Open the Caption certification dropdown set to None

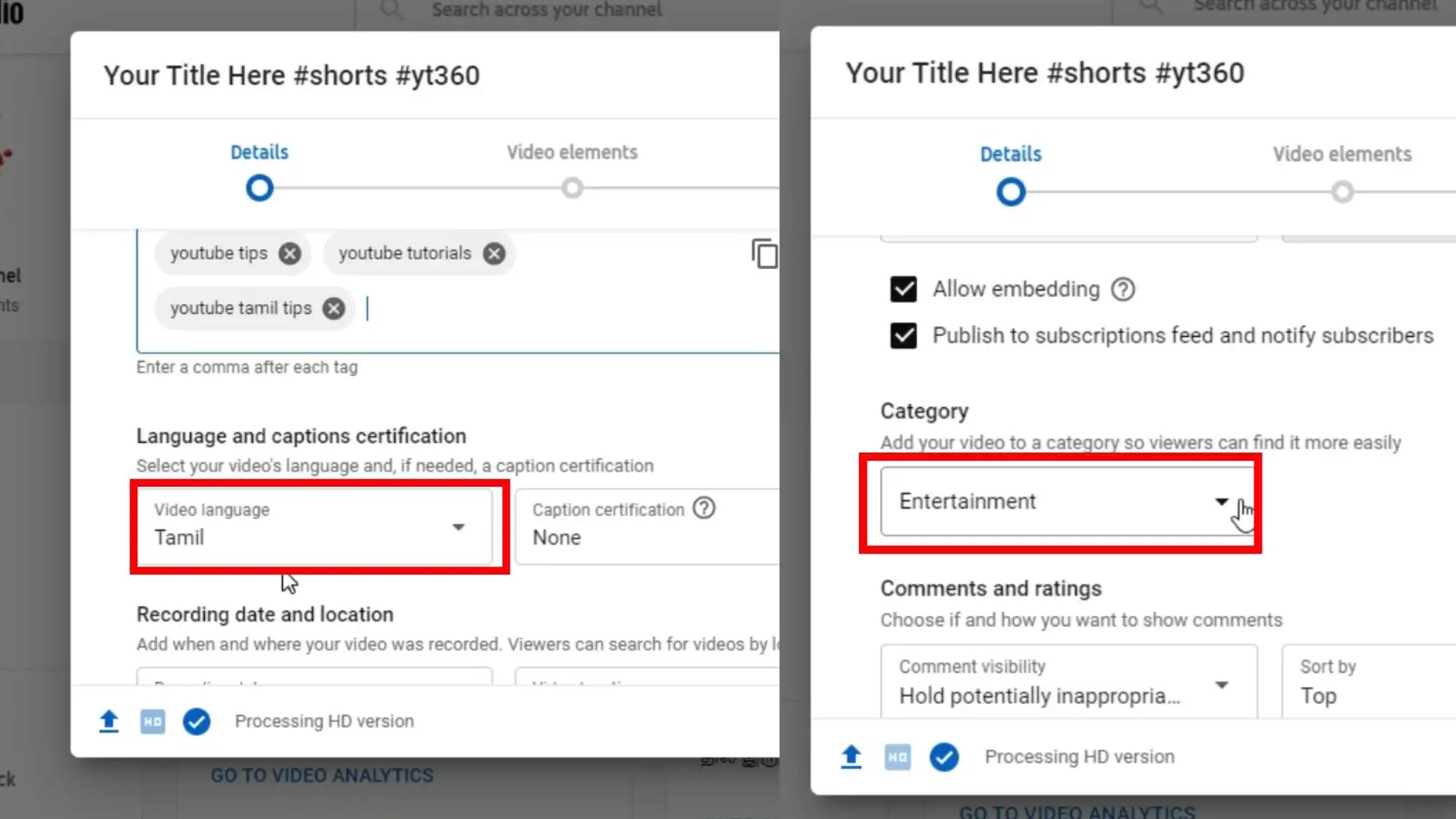[647, 526]
